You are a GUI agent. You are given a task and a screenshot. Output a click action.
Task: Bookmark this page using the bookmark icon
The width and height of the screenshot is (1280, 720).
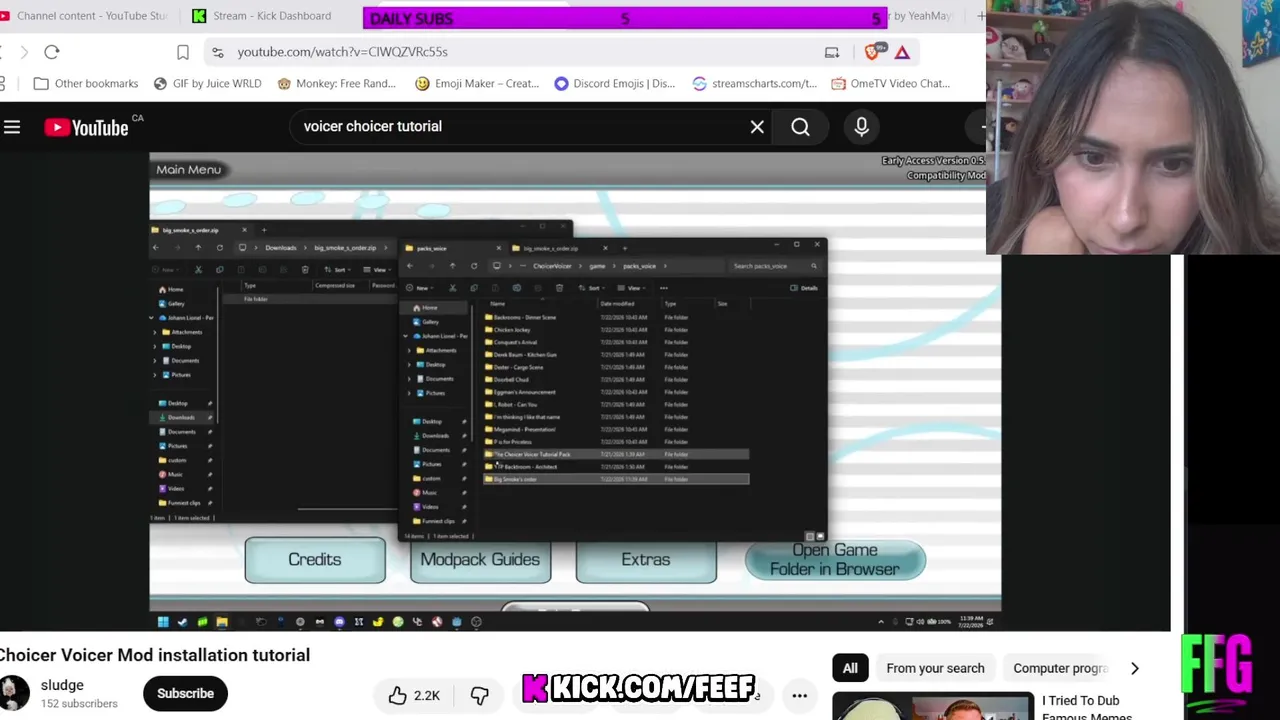[183, 52]
